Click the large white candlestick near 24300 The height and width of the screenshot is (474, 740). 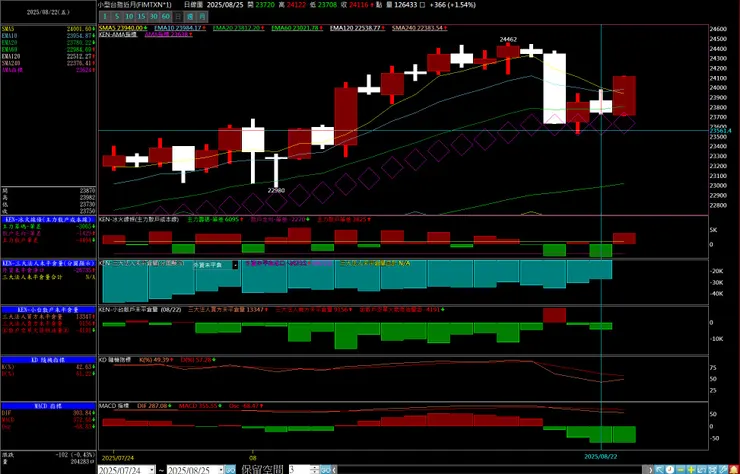point(555,88)
